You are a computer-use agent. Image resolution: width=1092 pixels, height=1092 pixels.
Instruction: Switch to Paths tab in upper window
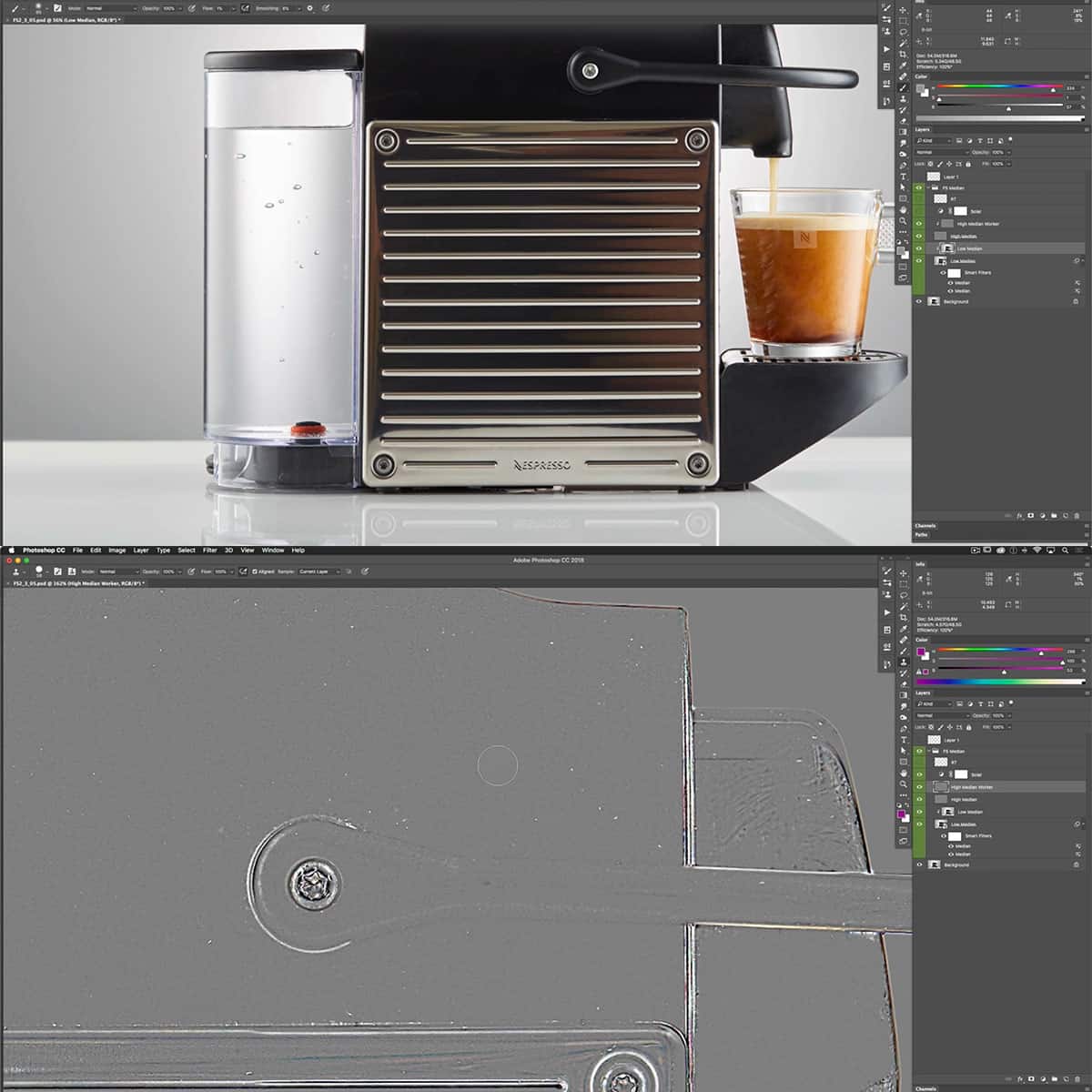(x=922, y=534)
